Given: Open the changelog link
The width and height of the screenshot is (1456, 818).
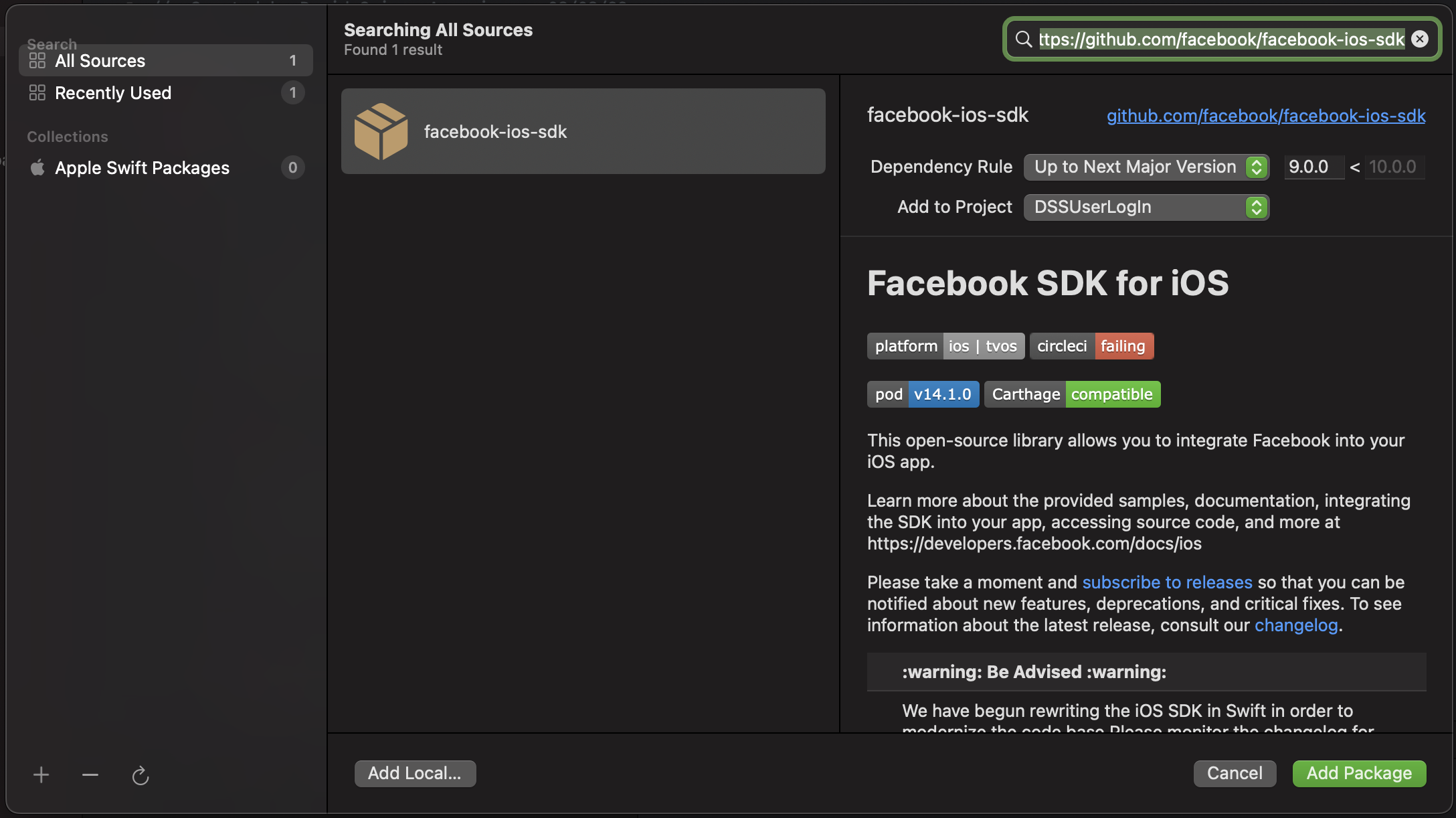Looking at the screenshot, I should tap(1296, 625).
